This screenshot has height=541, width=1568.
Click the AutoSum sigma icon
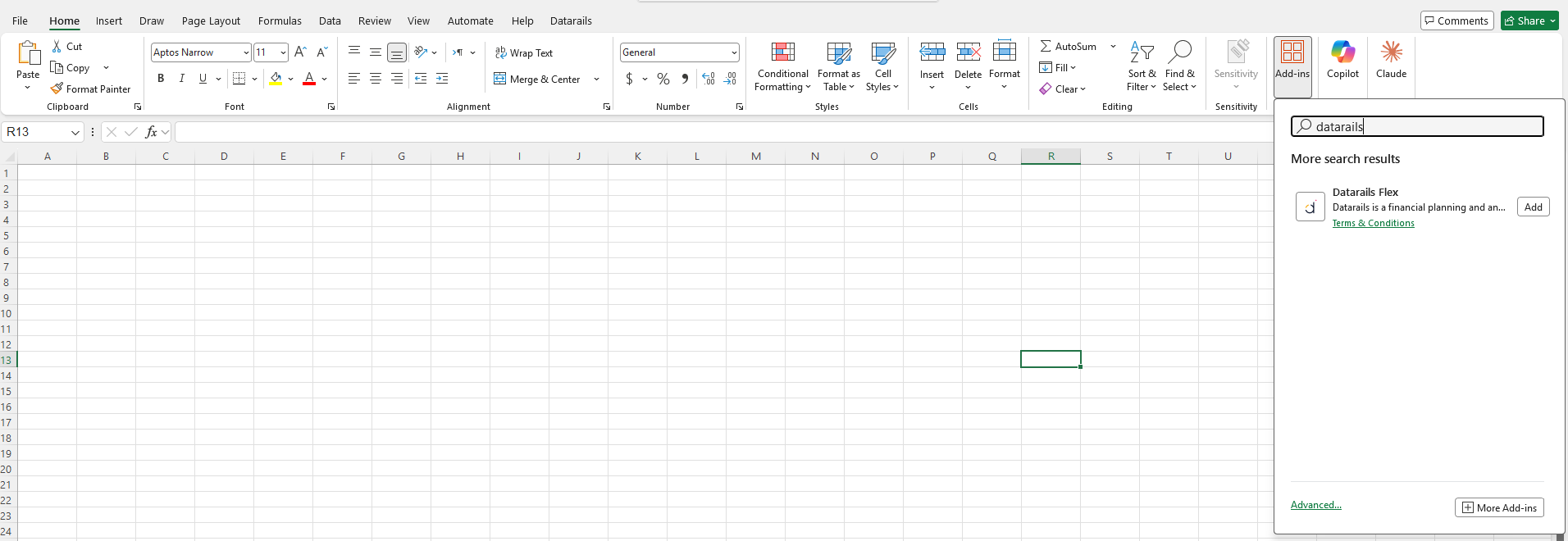tap(1046, 47)
